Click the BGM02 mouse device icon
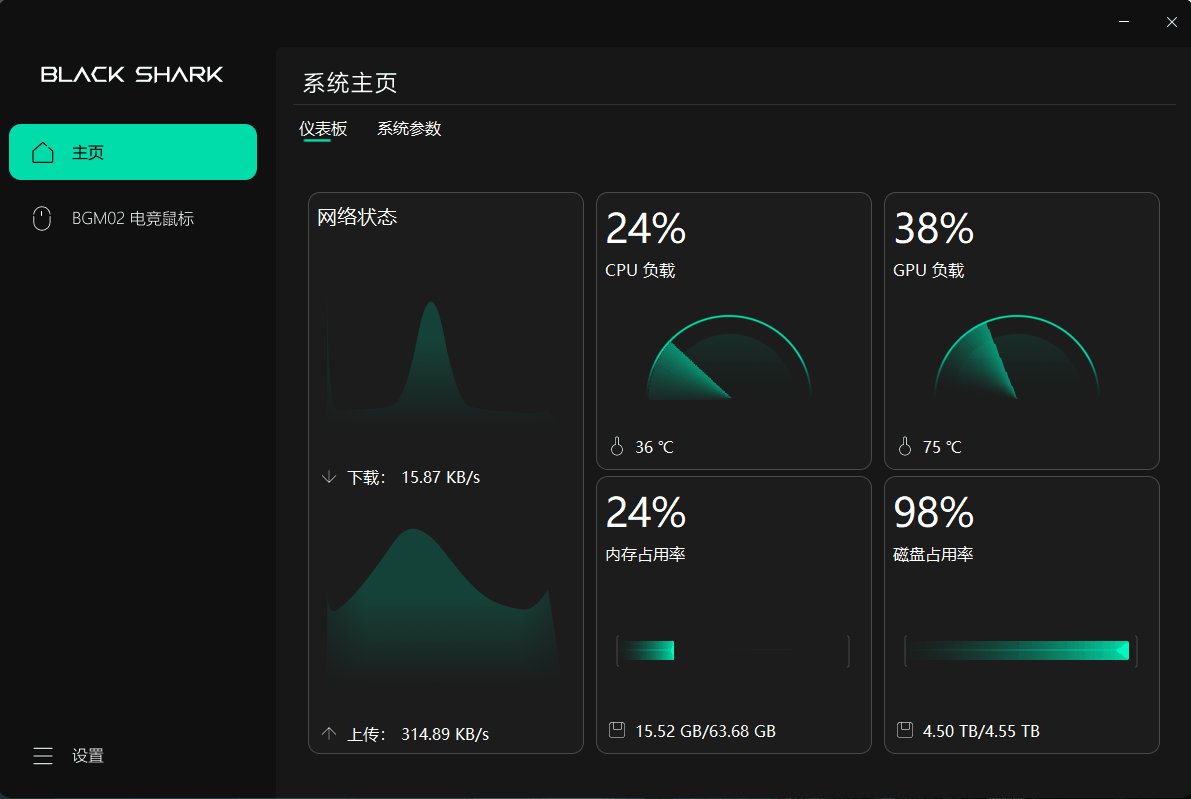1191x799 pixels. click(42, 219)
